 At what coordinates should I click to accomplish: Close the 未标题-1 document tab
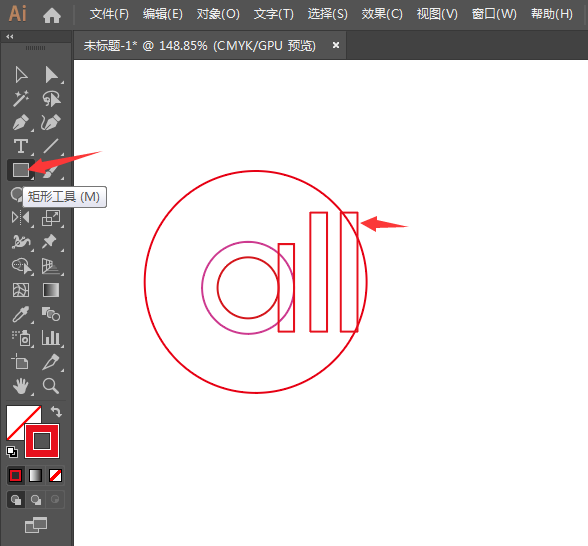pyautogui.click(x=336, y=45)
